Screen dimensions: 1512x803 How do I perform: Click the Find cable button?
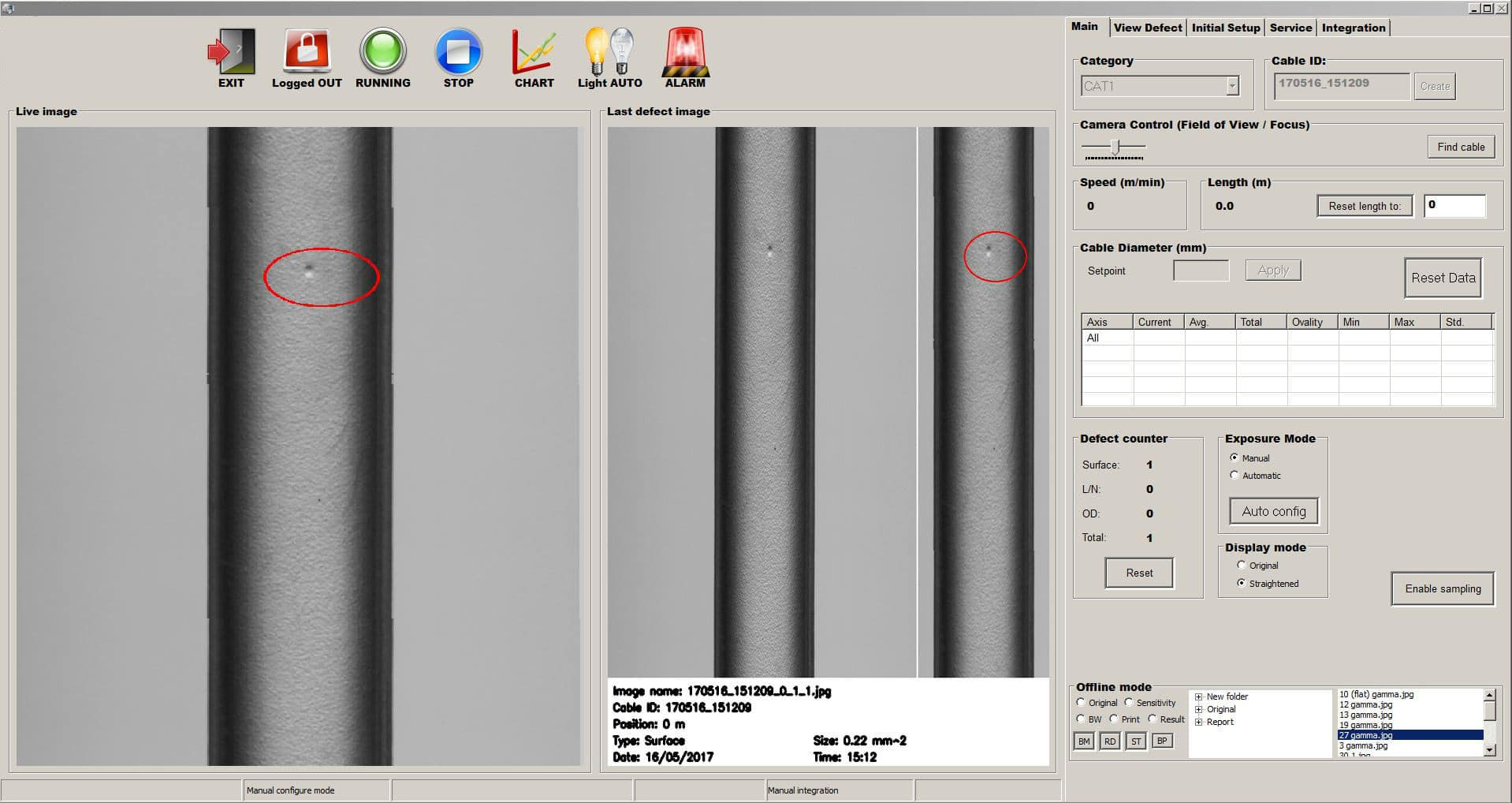point(1461,147)
